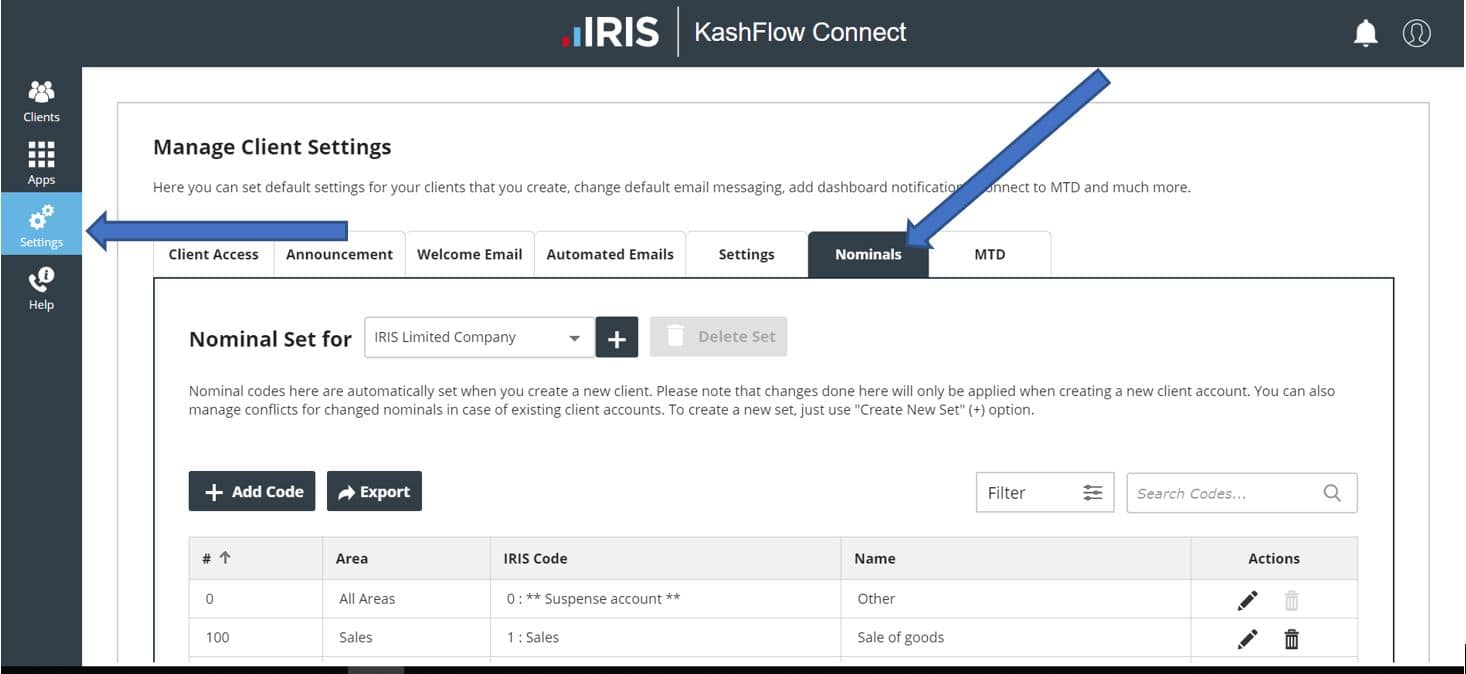Open the Clients sidebar icon
The height and width of the screenshot is (674, 1466).
[x=41, y=100]
